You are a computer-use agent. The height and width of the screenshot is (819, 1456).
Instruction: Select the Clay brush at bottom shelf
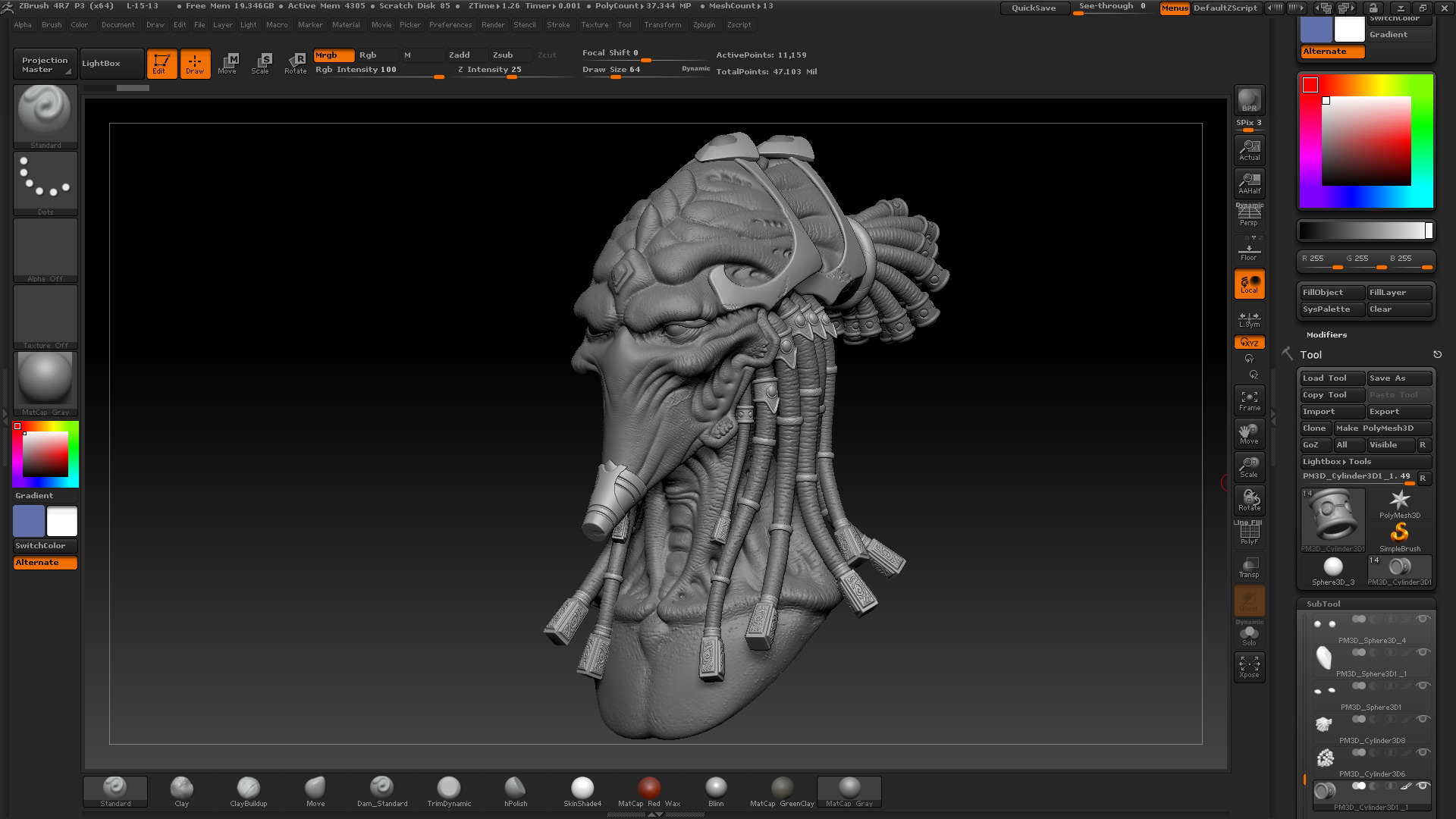pos(182,792)
